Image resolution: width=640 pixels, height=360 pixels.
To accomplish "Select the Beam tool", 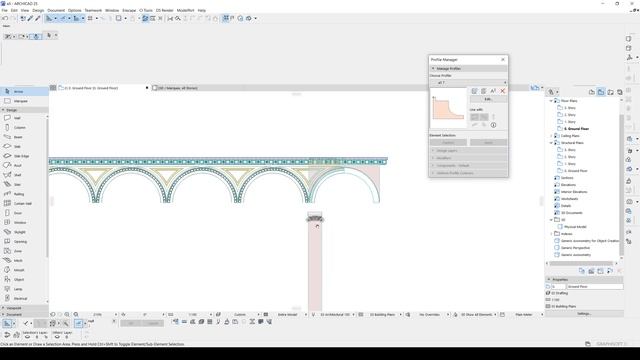I will [x=23, y=137].
